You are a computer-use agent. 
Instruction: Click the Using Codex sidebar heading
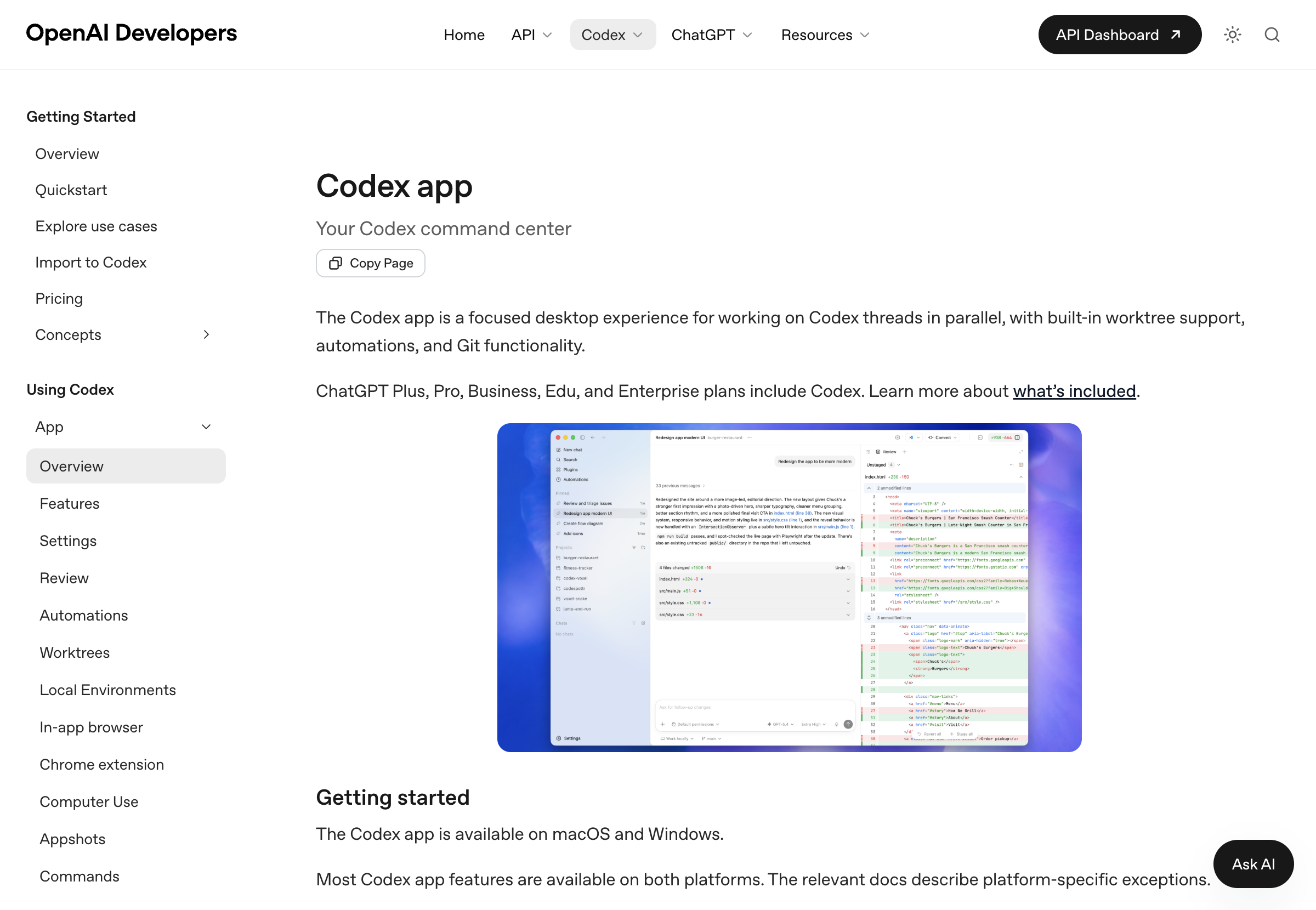tap(70, 390)
